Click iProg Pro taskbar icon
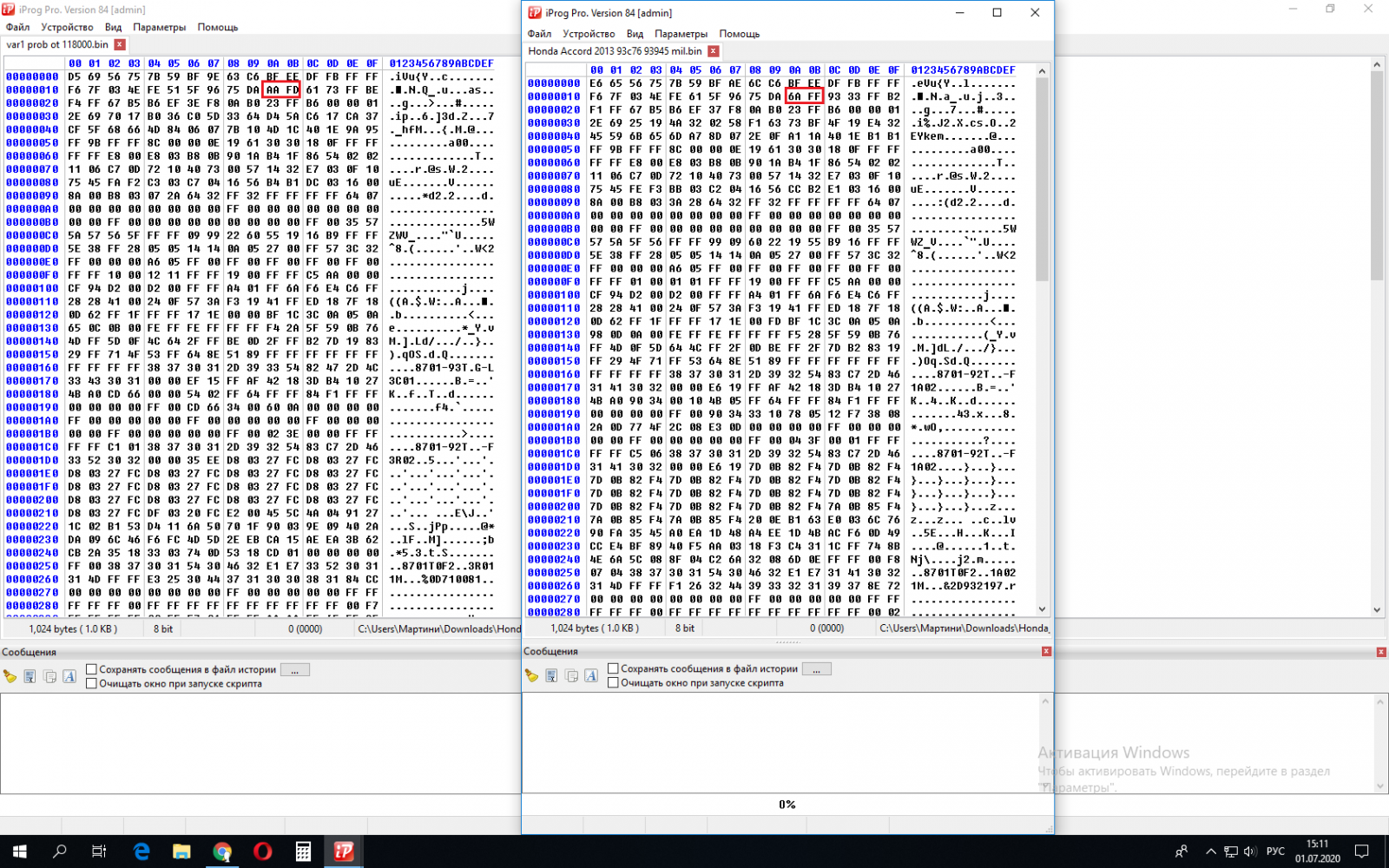 [x=344, y=852]
